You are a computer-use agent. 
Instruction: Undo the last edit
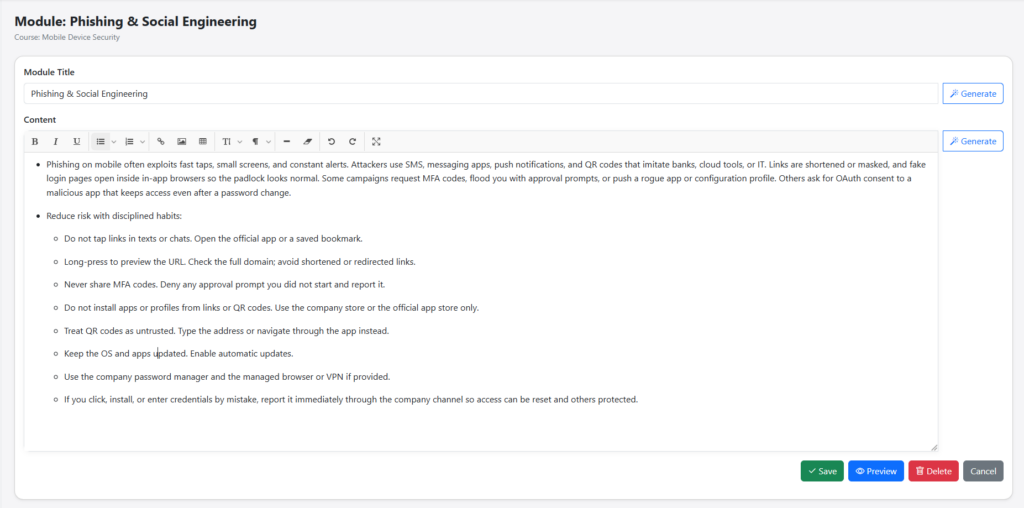[332, 142]
